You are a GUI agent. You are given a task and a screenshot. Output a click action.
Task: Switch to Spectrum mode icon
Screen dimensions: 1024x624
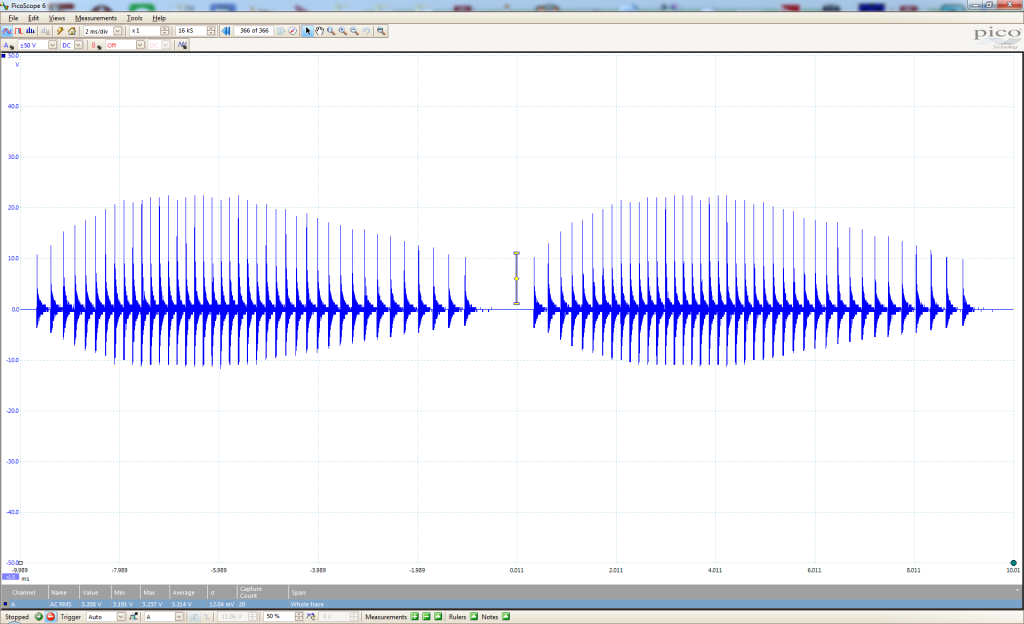pos(29,31)
